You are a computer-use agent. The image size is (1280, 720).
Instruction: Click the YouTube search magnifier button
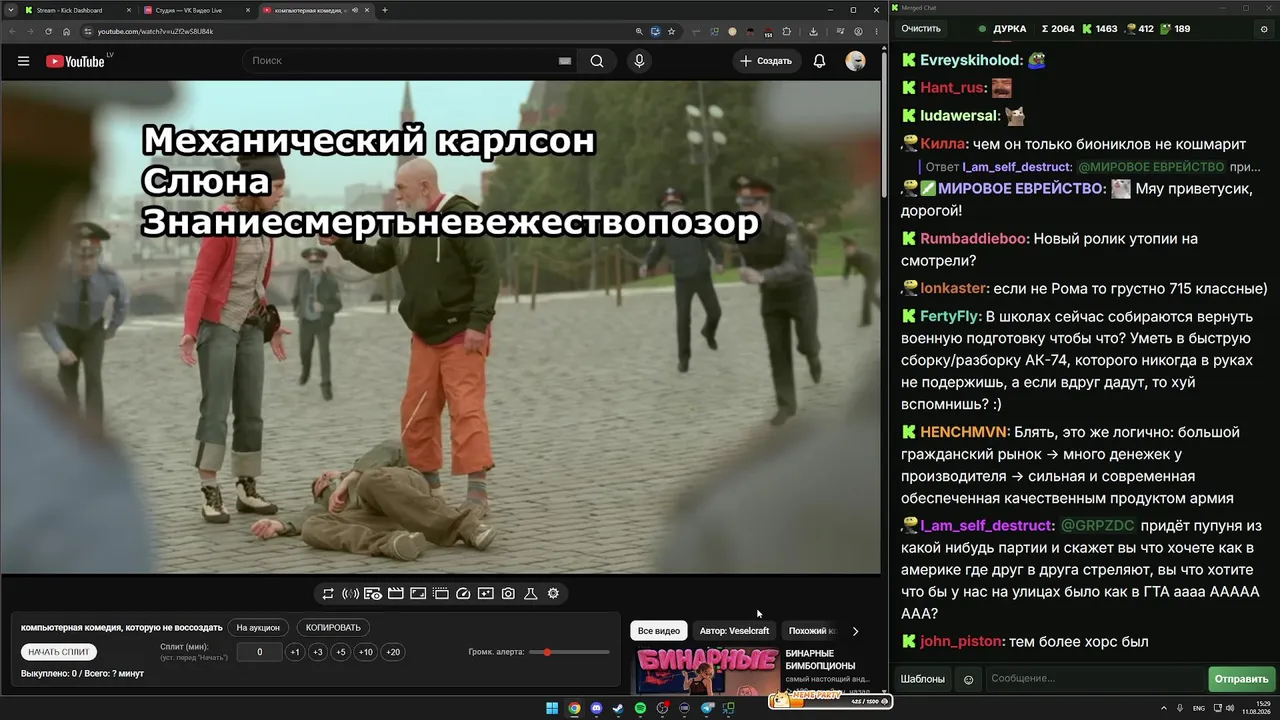pyautogui.click(x=597, y=61)
